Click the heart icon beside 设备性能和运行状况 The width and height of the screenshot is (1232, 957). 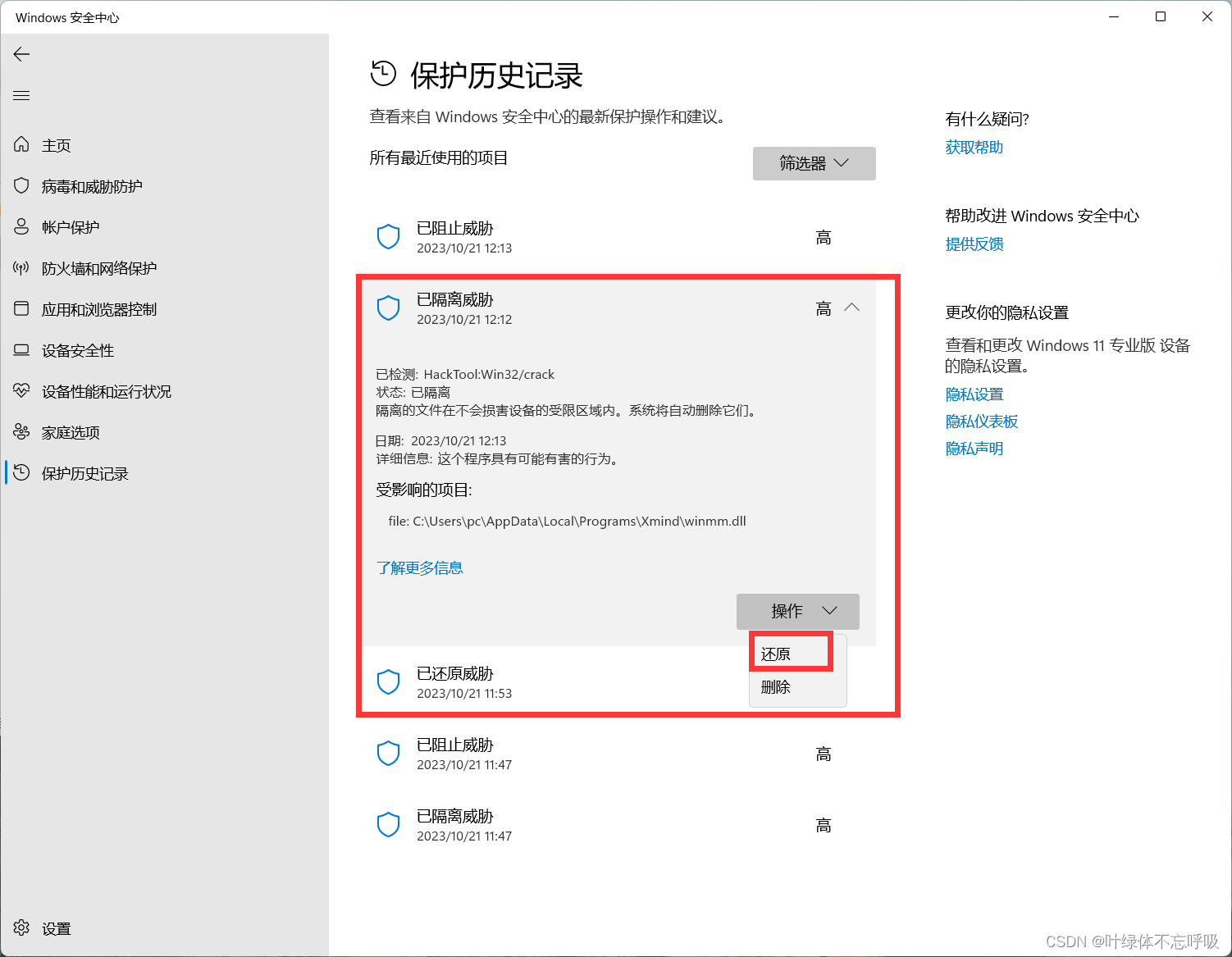pos(21,390)
